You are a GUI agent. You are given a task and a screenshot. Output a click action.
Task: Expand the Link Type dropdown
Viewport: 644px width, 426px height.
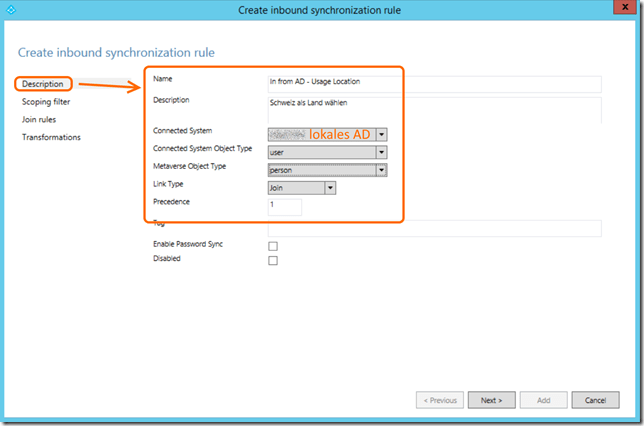point(330,187)
